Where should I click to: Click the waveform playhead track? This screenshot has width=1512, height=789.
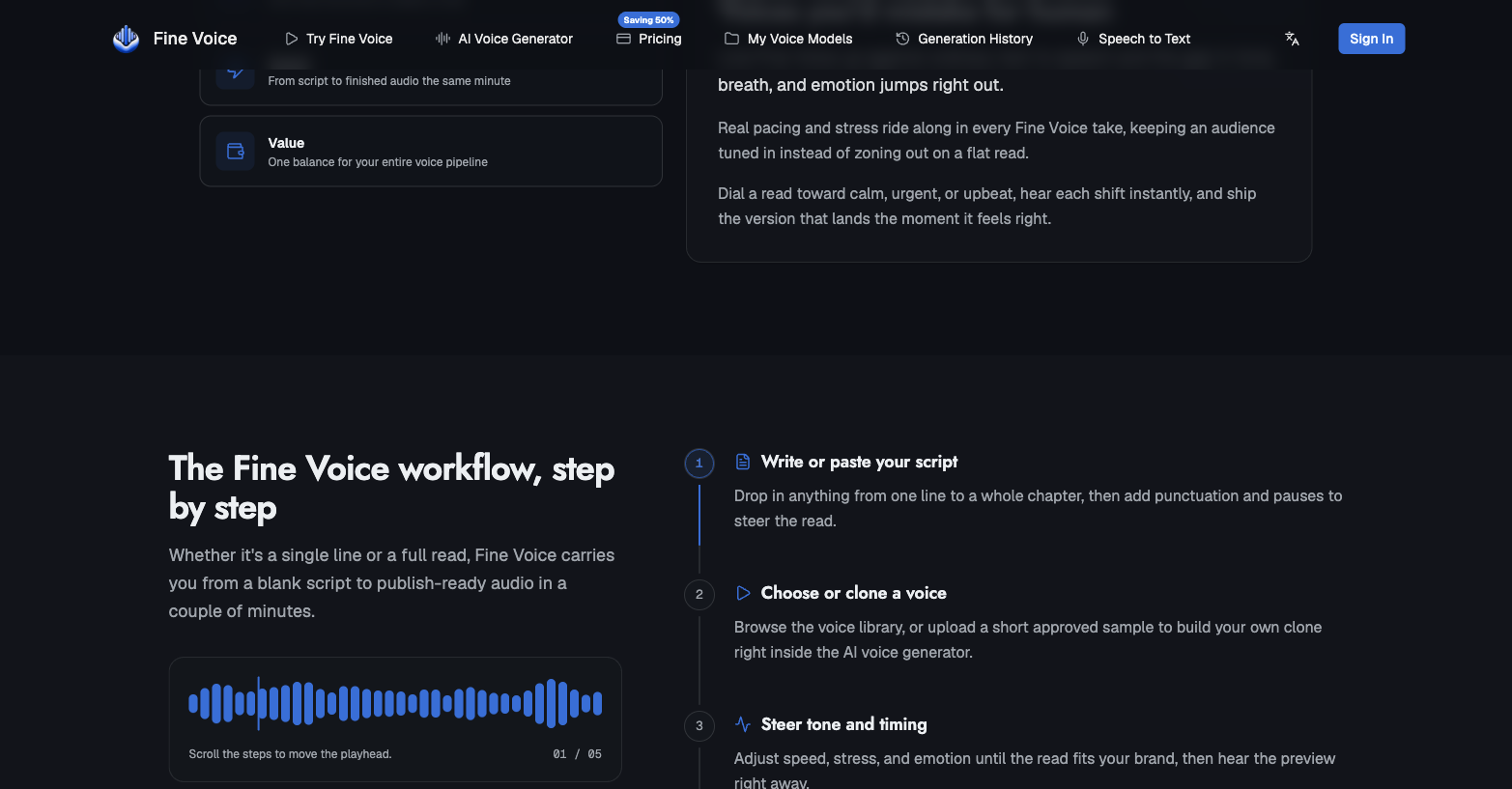[x=395, y=703]
